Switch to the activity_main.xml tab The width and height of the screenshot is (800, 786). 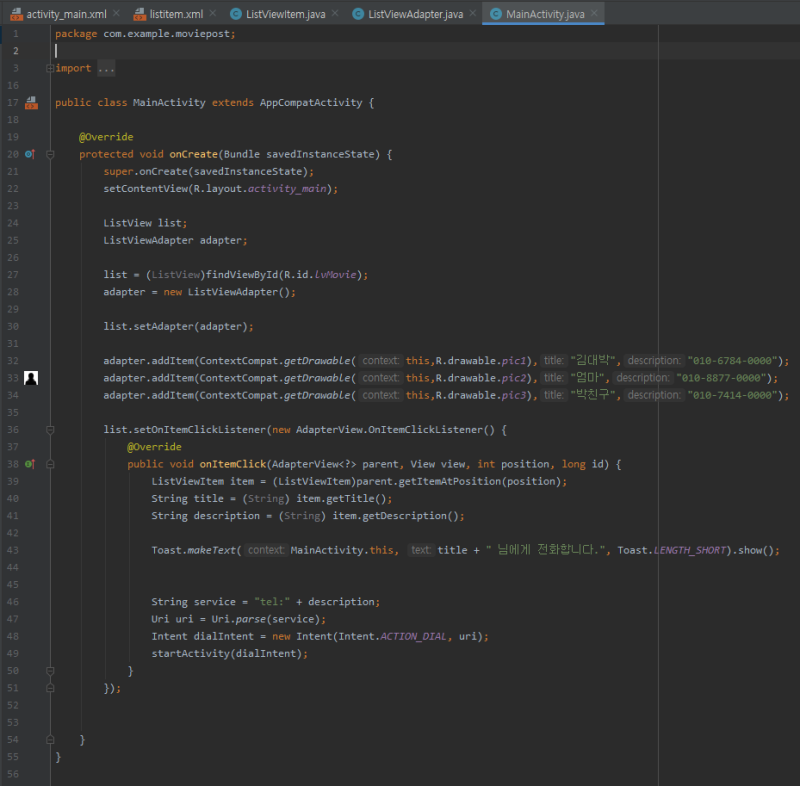tap(58, 14)
